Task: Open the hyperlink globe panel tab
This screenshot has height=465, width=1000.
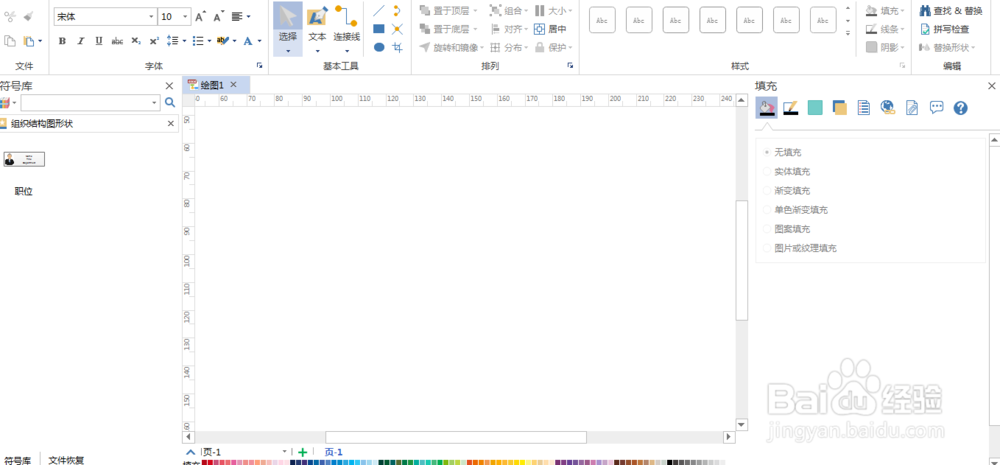Action: point(888,108)
